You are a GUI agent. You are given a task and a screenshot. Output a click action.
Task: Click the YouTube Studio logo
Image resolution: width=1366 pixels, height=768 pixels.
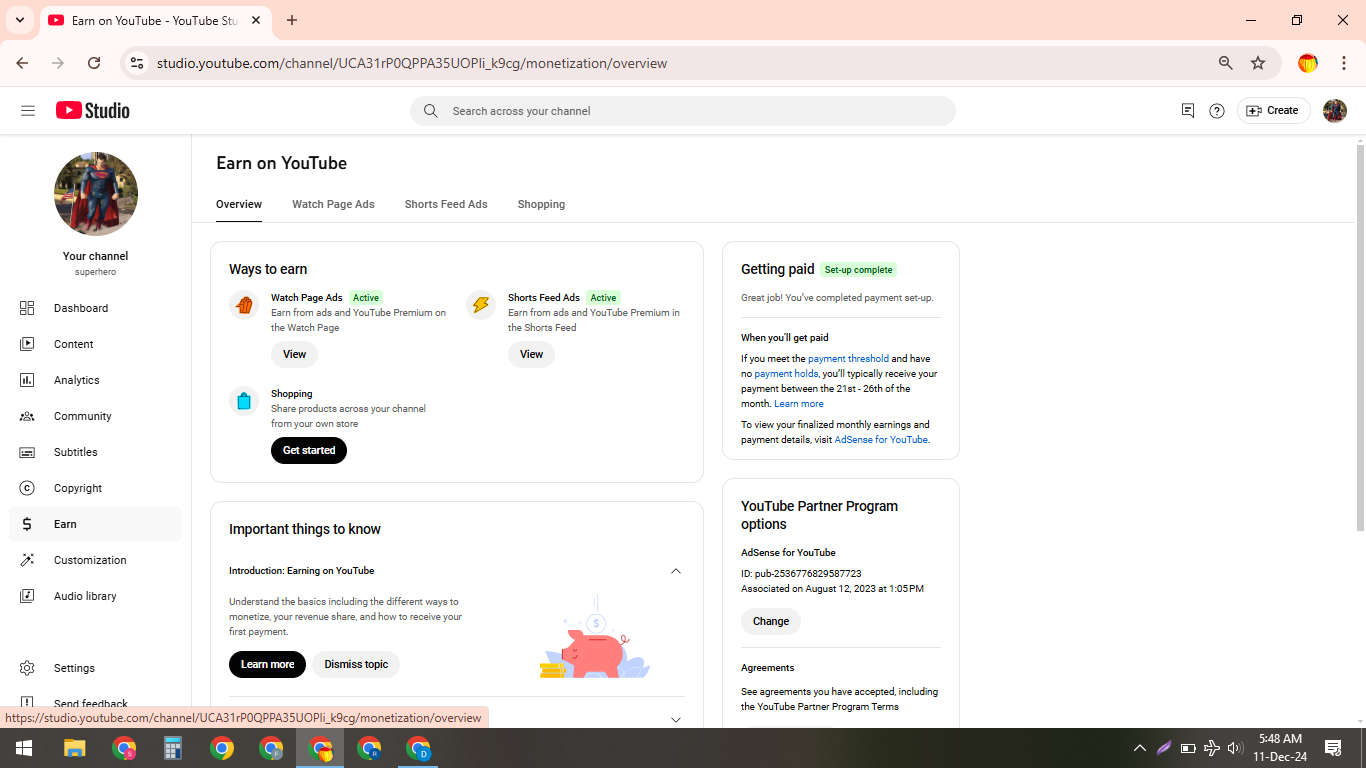(x=93, y=111)
